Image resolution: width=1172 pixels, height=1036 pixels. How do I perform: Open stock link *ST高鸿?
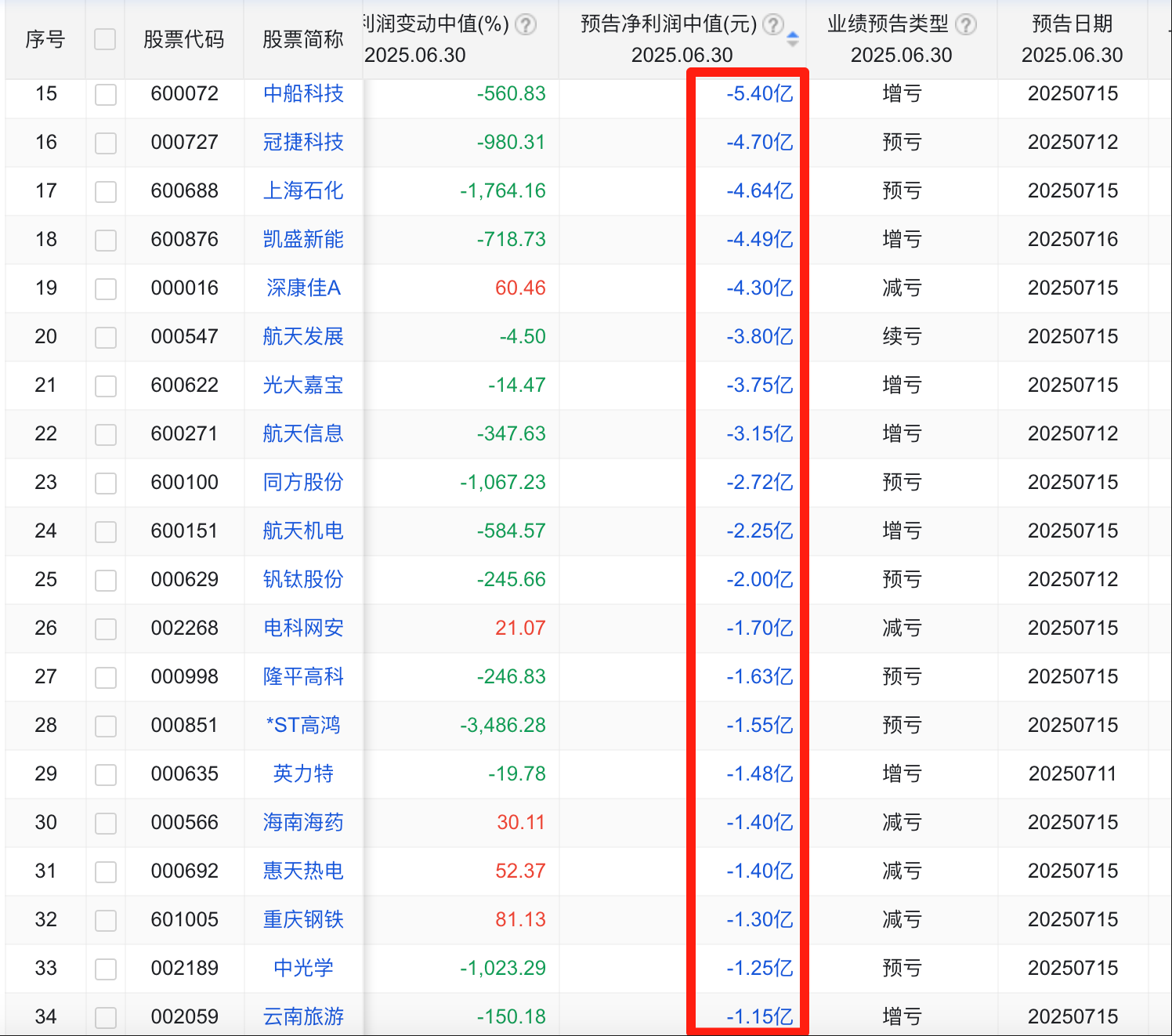(303, 725)
